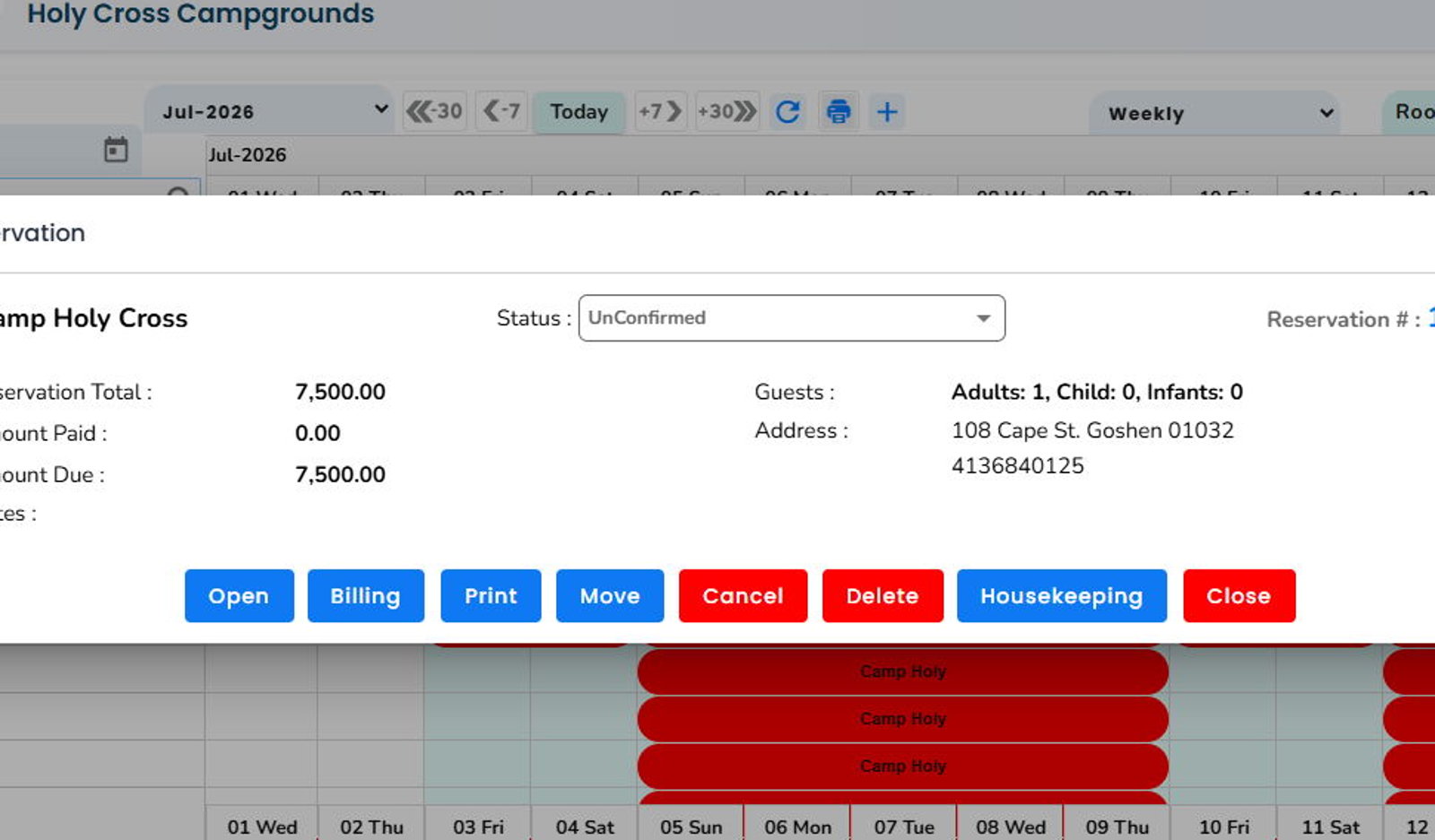Click the 0.00 amount paid value
Screen dimensions: 1435x840
point(317,433)
